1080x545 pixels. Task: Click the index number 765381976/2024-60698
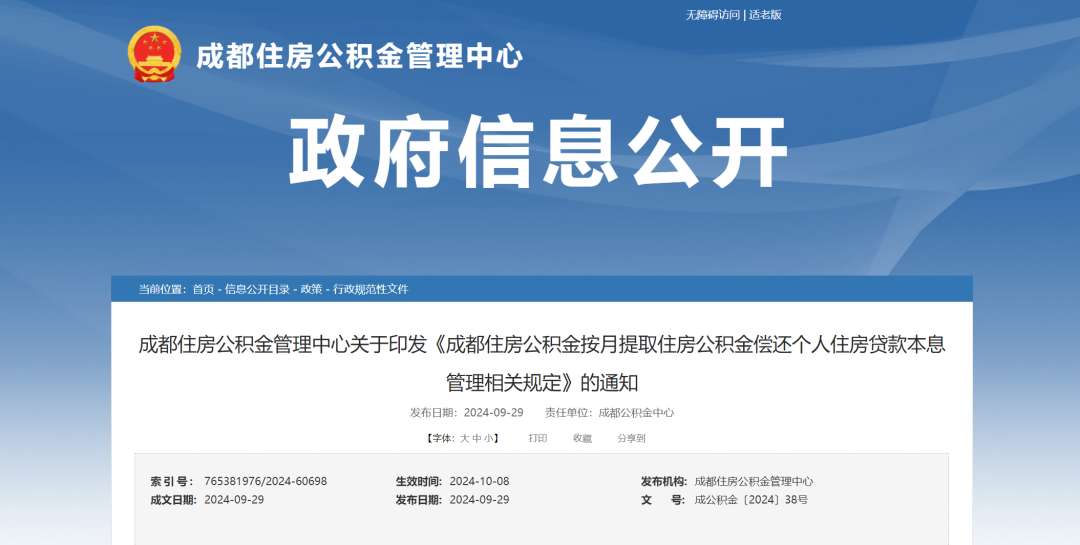tap(266, 481)
